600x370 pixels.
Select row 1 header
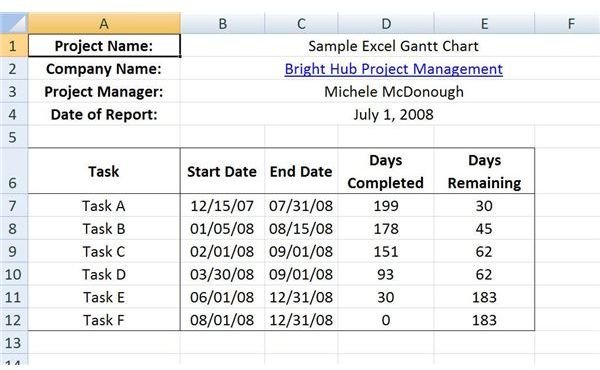click(14, 46)
